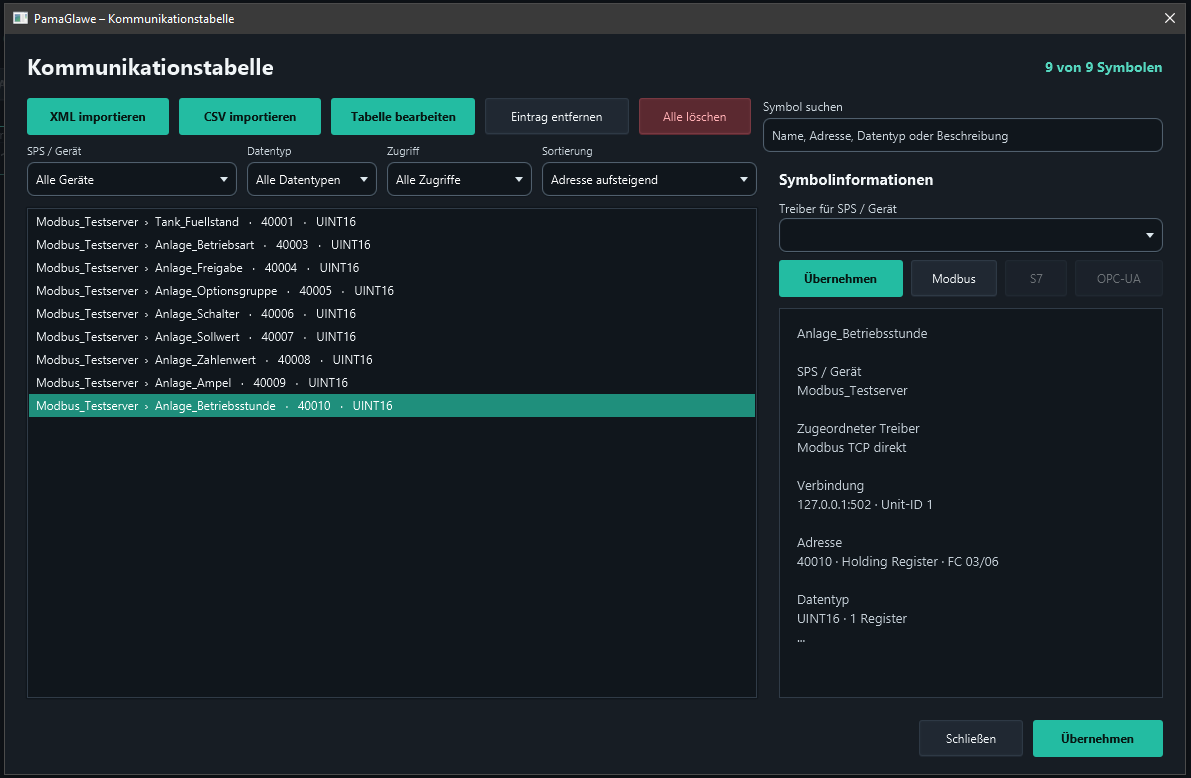Open Tabelle bearbeiten to edit the table
Viewport: 1191px width, 778px height.
click(x=403, y=116)
